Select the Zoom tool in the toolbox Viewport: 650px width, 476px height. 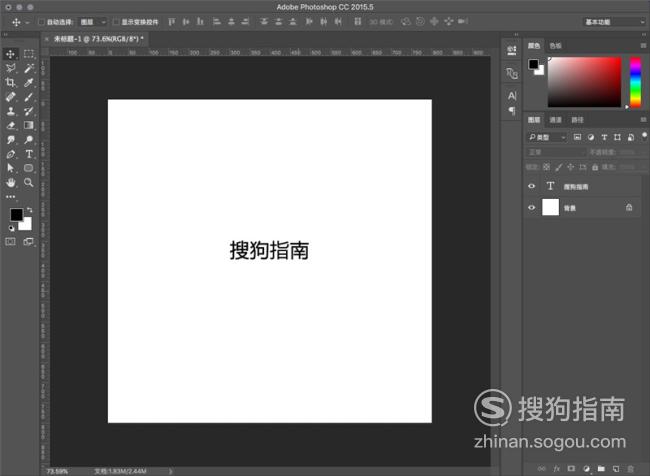(29, 182)
